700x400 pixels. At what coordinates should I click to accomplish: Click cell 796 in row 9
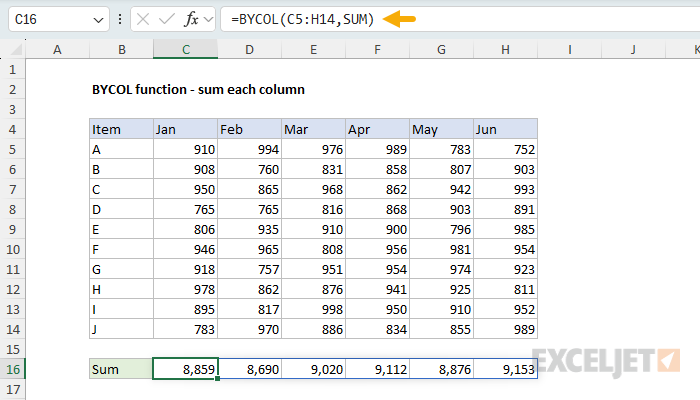coord(442,229)
